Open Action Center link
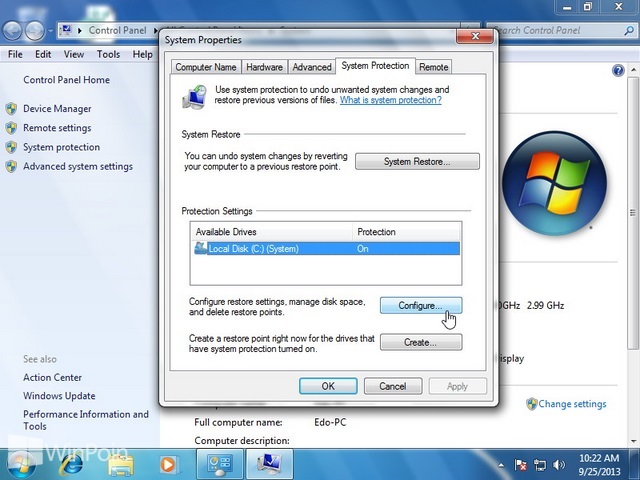The height and width of the screenshot is (480, 640). [52, 378]
